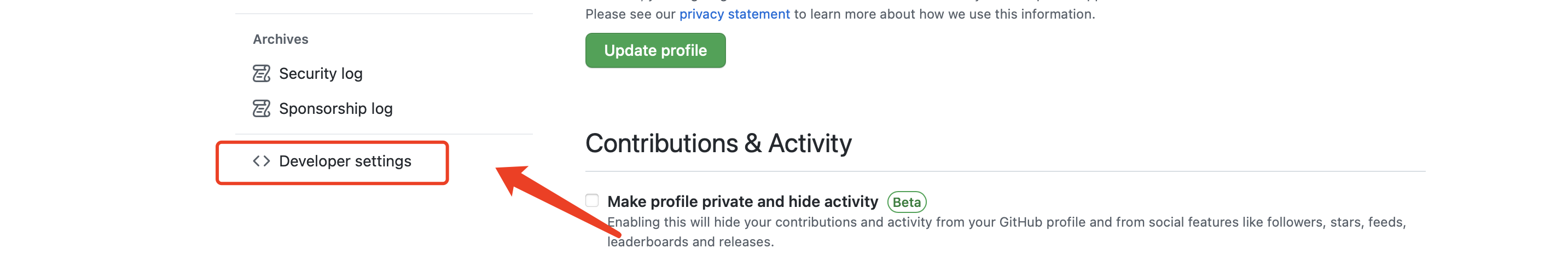Screen dimensions: 1568x254
Task: Click the Archives section heading
Action: (281, 39)
